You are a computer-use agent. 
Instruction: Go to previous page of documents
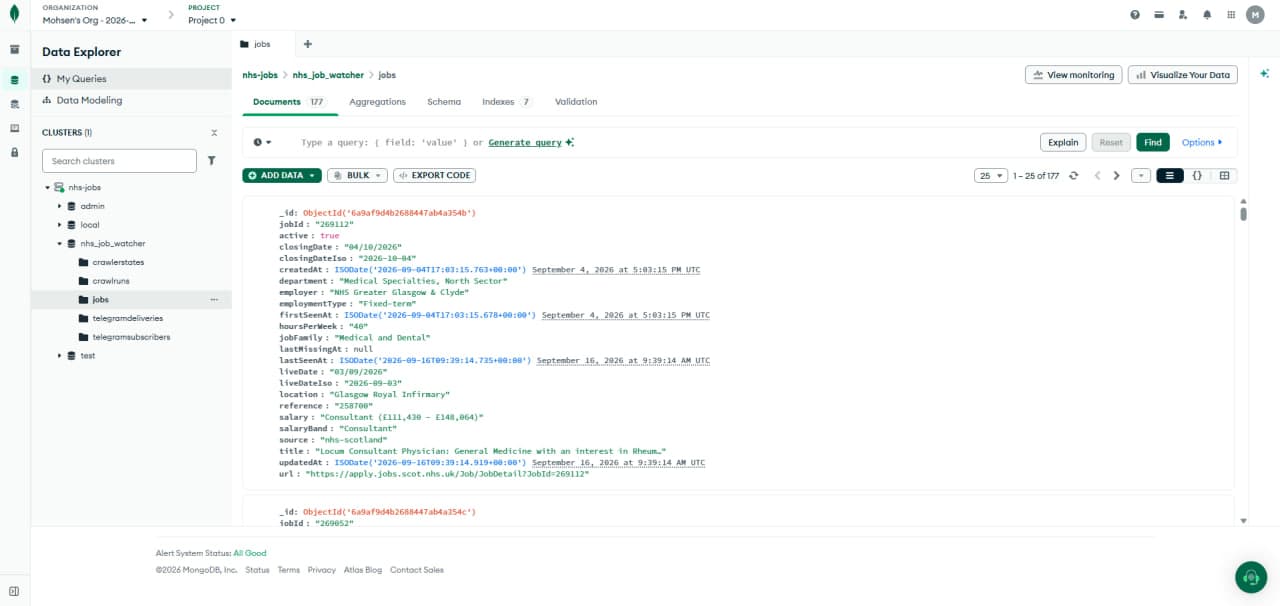coord(1097,176)
